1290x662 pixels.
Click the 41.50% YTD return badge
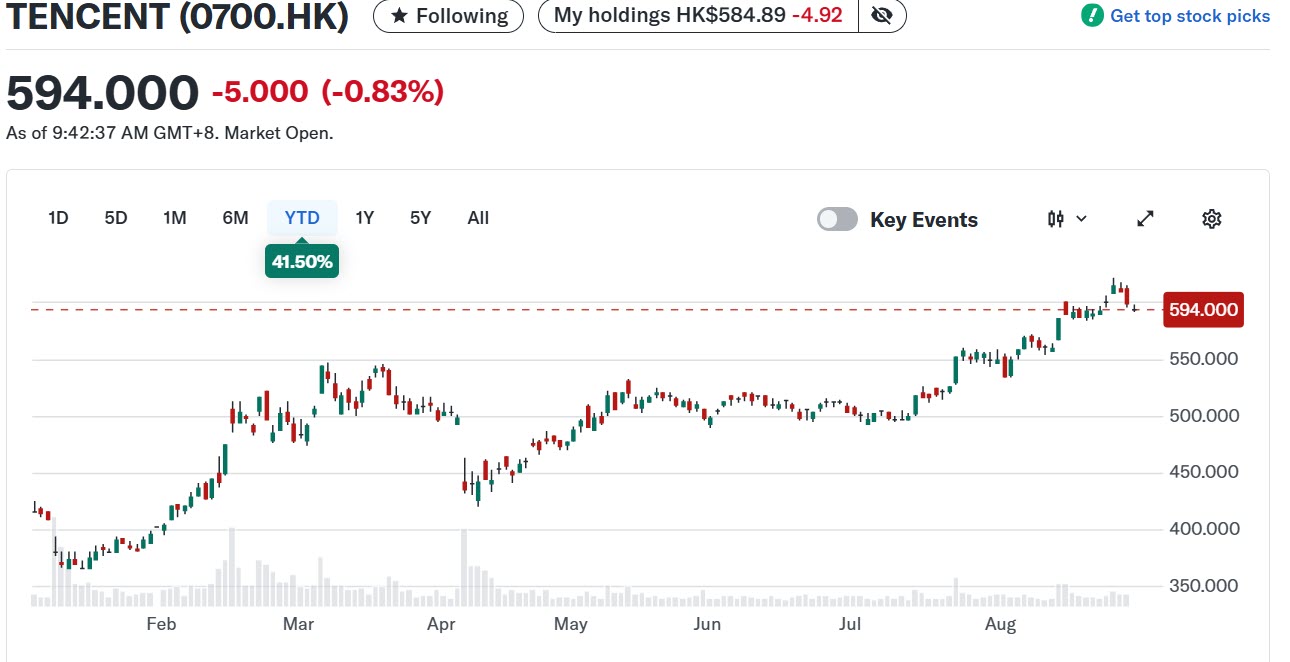[x=302, y=262]
